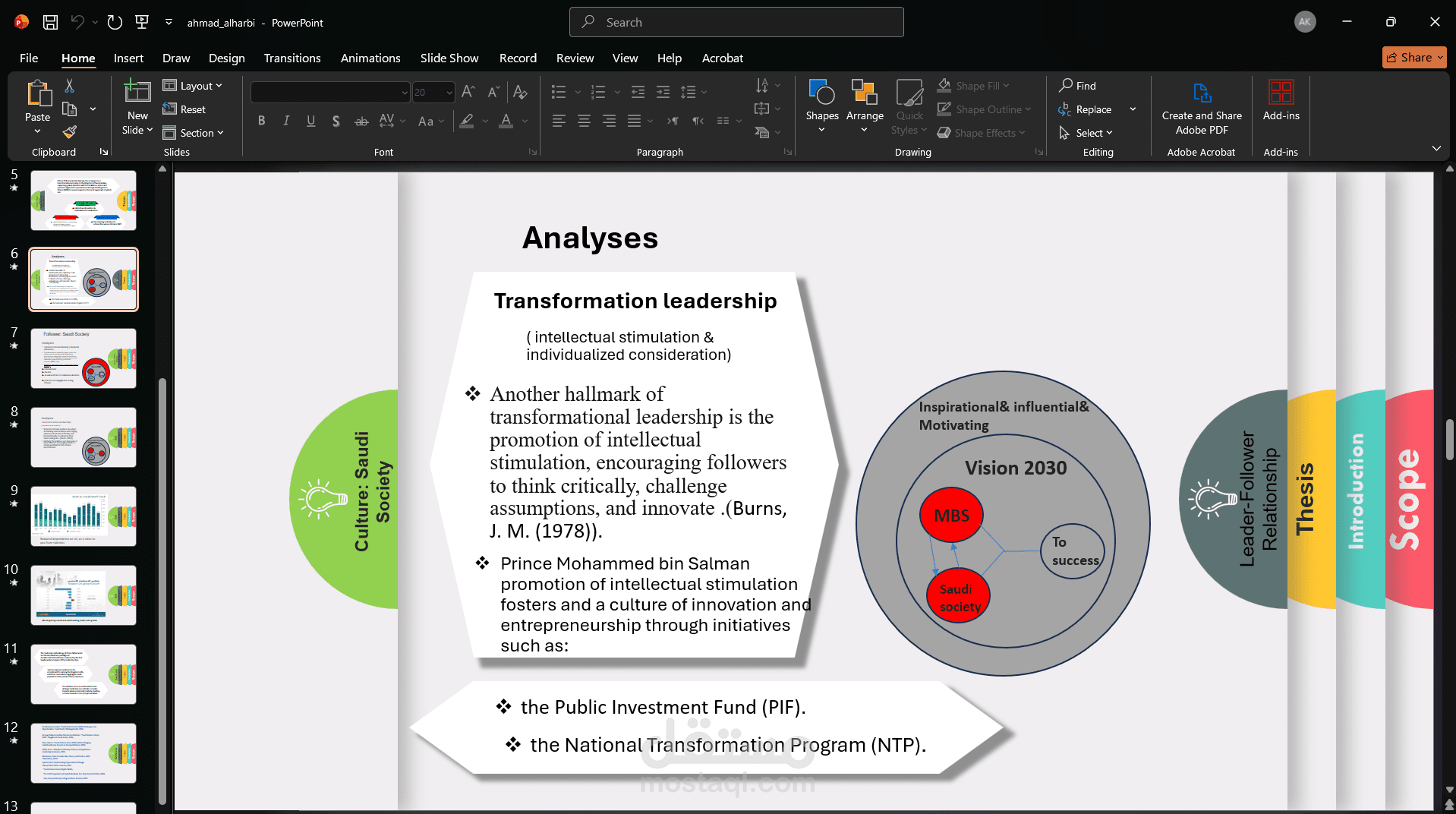Image resolution: width=1456 pixels, height=814 pixels.
Task: Open the Help tab
Action: [670, 58]
